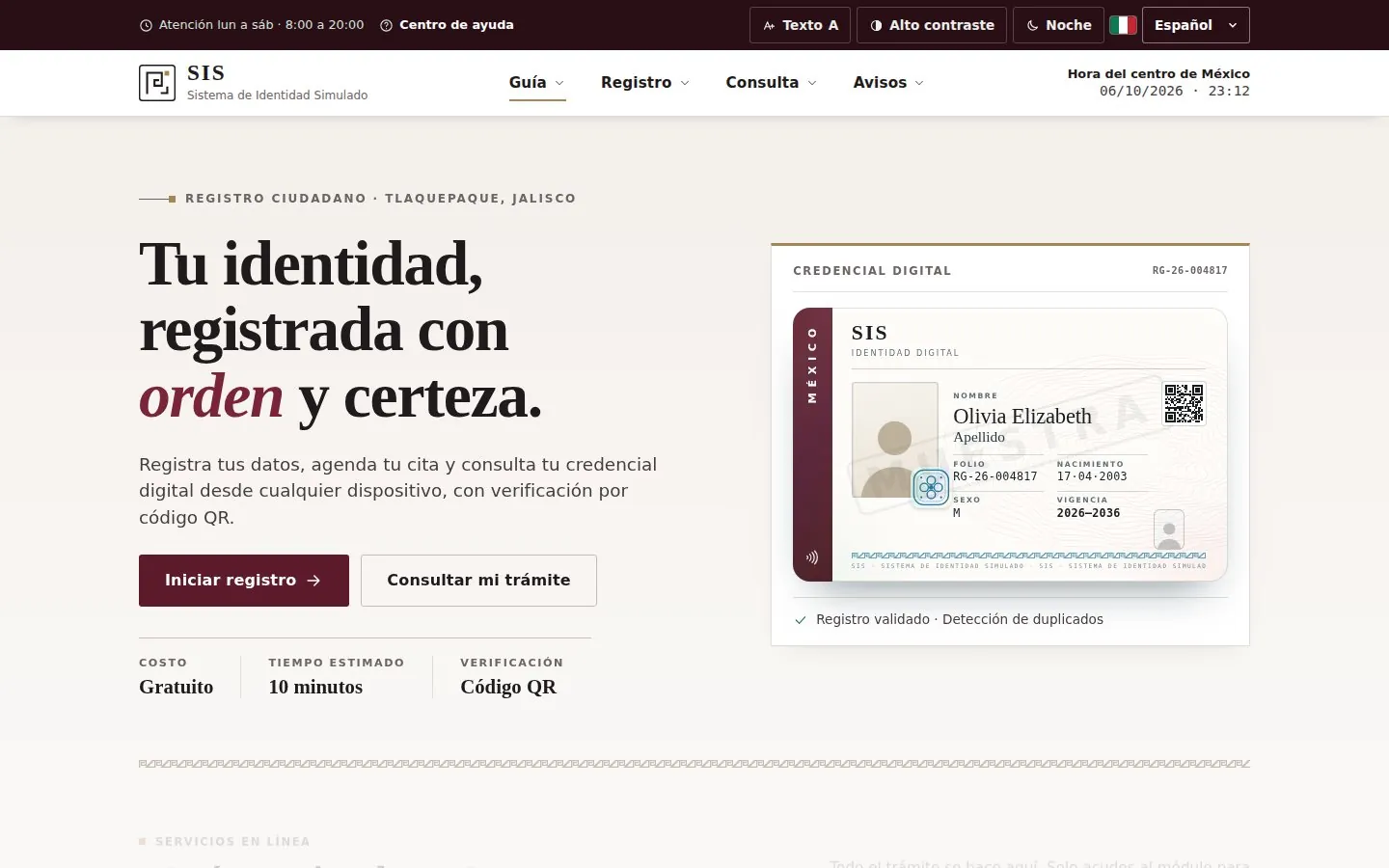Image resolution: width=1389 pixels, height=868 pixels.
Task: Open the Consulta menu
Action: pos(772,83)
